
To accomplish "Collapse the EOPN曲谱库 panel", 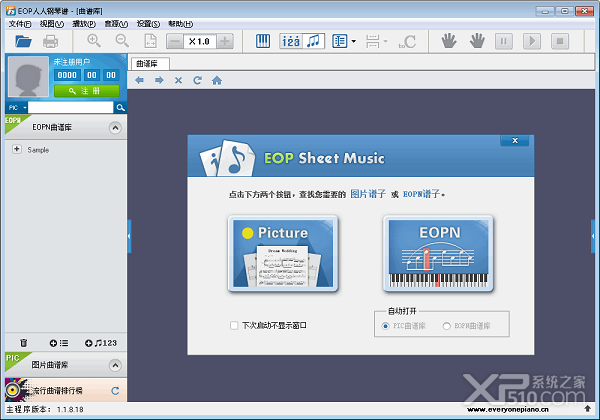I will point(115,128).
